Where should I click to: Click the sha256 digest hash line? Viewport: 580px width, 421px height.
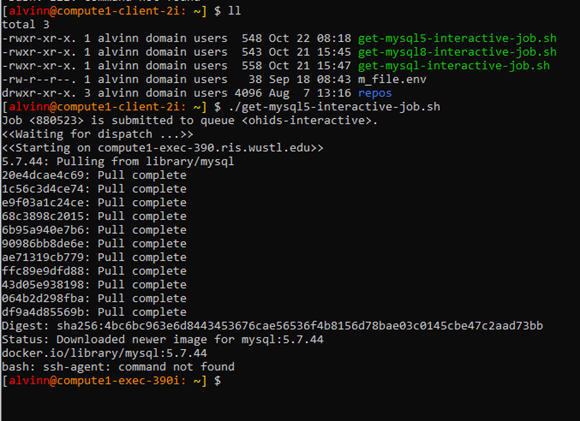coord(272,326)
